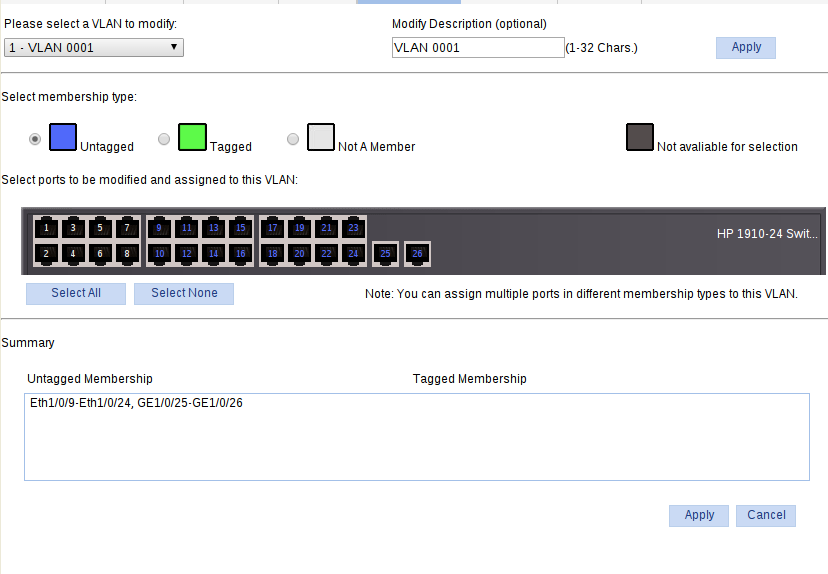This screenshot has width=828, height=574.
Task: Click the green Tagged color swatch
Action: click(192, 137)
